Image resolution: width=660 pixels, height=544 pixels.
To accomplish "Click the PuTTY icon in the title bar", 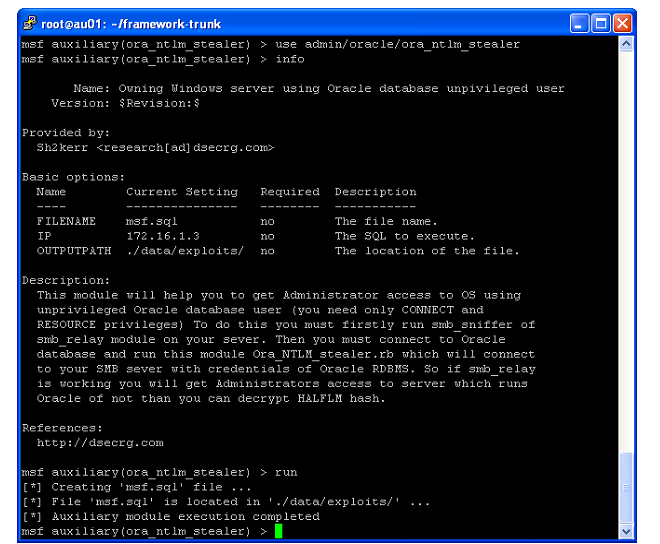I will [30, 23].
